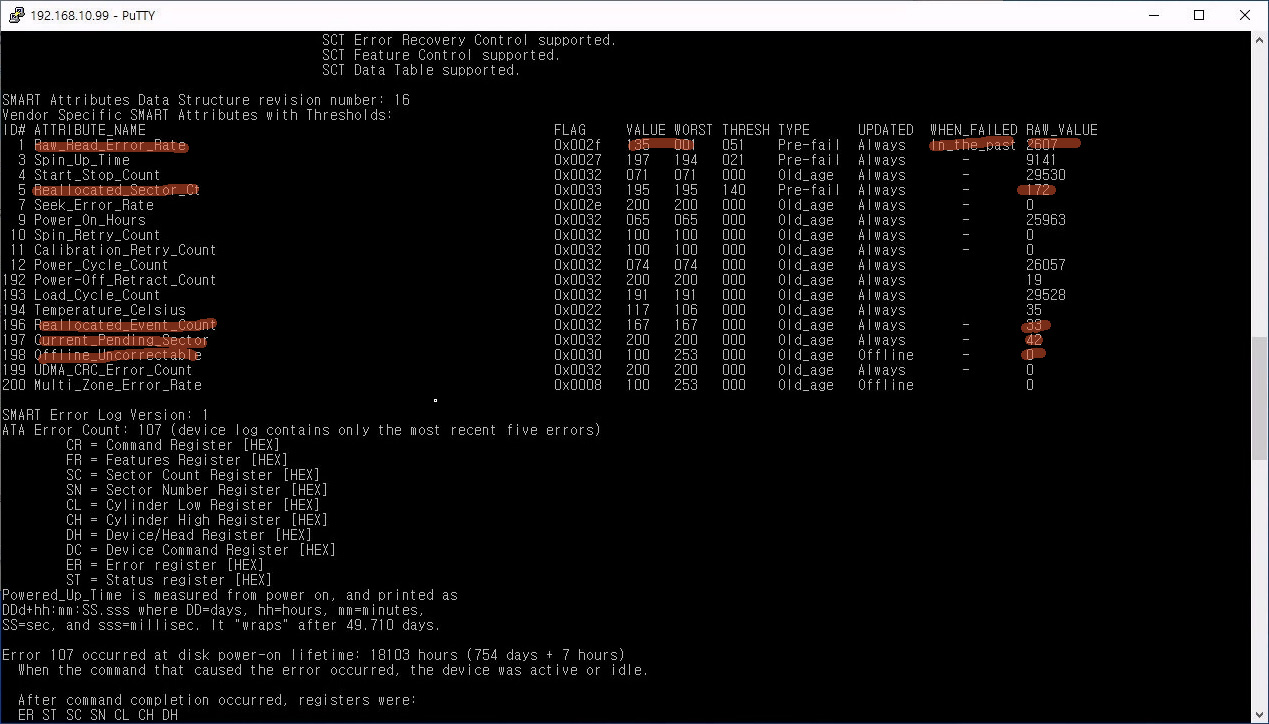
Task: Click the Temperature_Celsius attribute name
Action: click(x=110, y=310)
